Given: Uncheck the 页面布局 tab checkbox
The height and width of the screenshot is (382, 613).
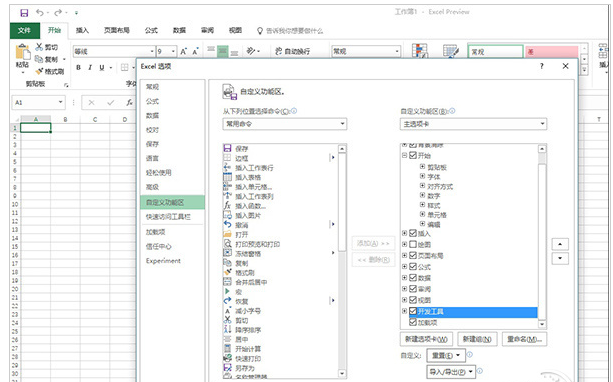Looking at the screenshot, I should click(413, 255).
